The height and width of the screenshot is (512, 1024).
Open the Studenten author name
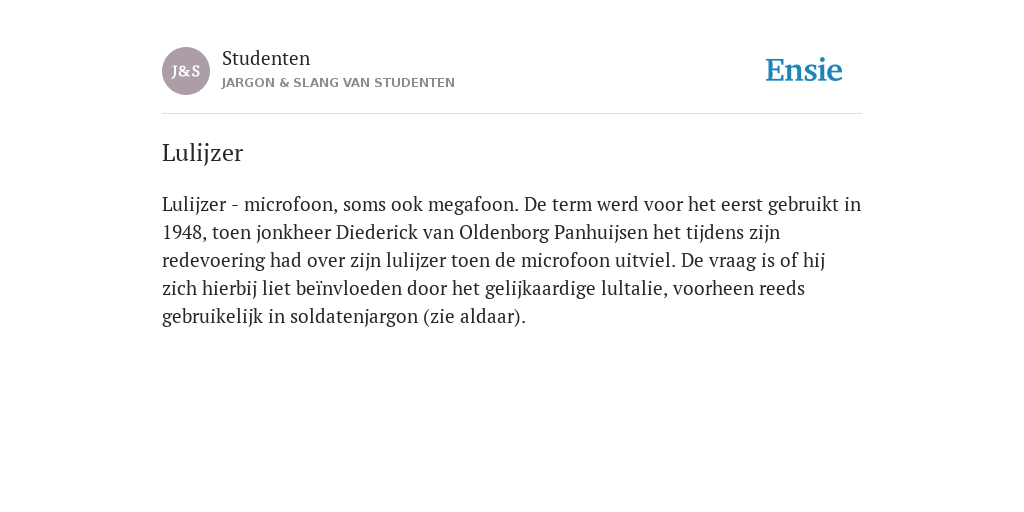coord(266,58)
